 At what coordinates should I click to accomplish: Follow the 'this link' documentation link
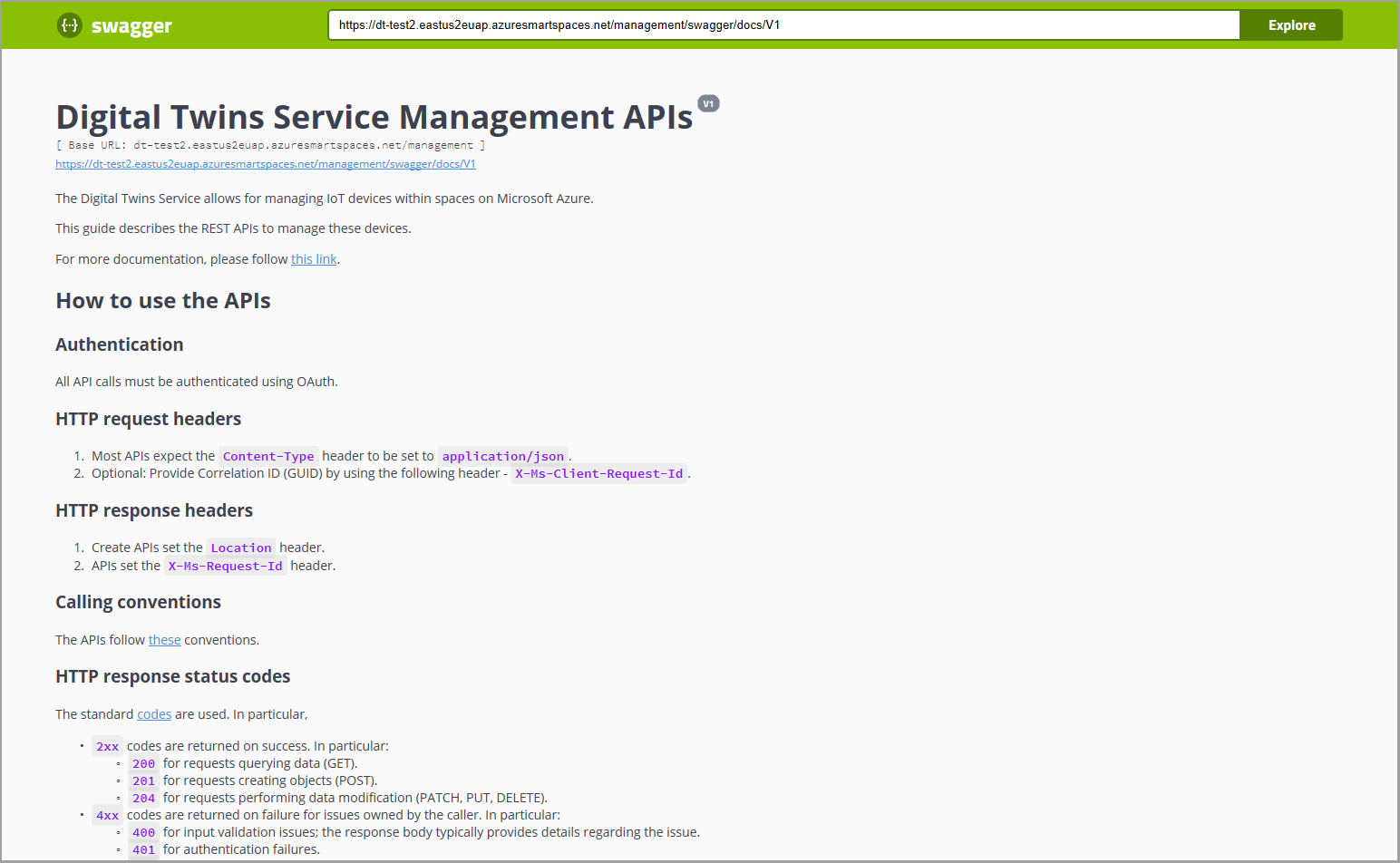pos(314,259)
